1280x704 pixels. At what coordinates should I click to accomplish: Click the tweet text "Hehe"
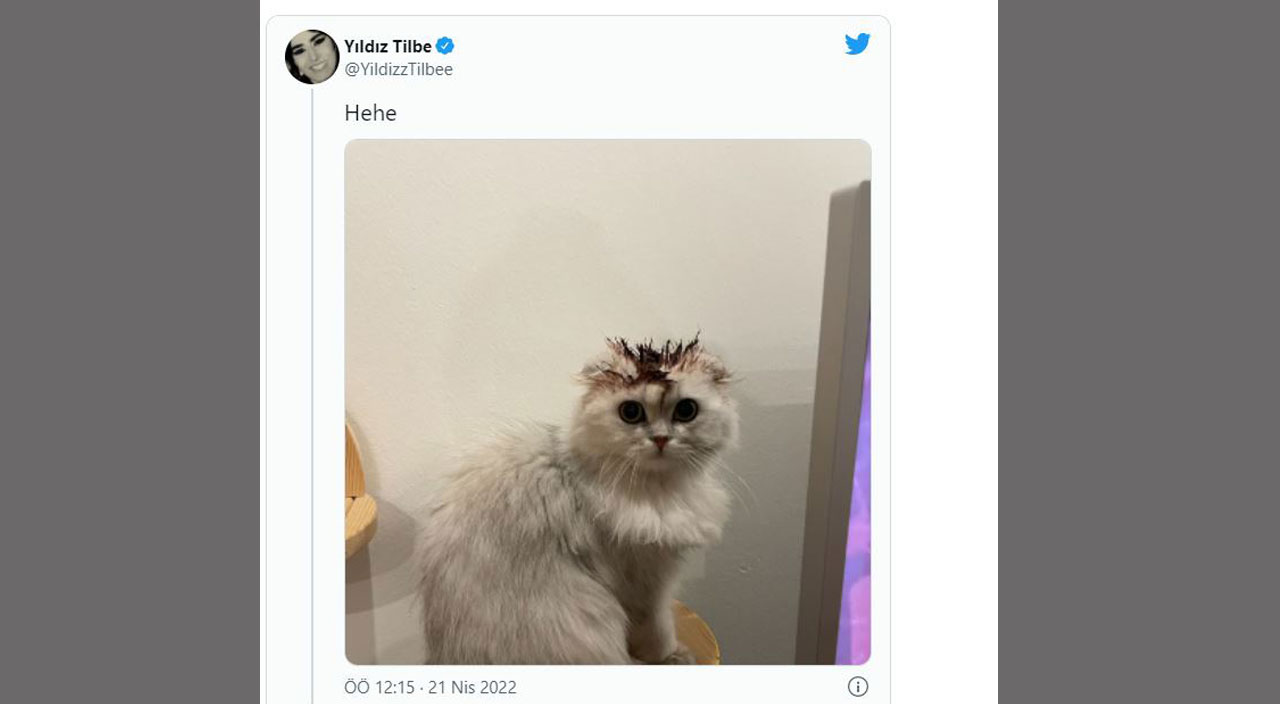(370, 114)
